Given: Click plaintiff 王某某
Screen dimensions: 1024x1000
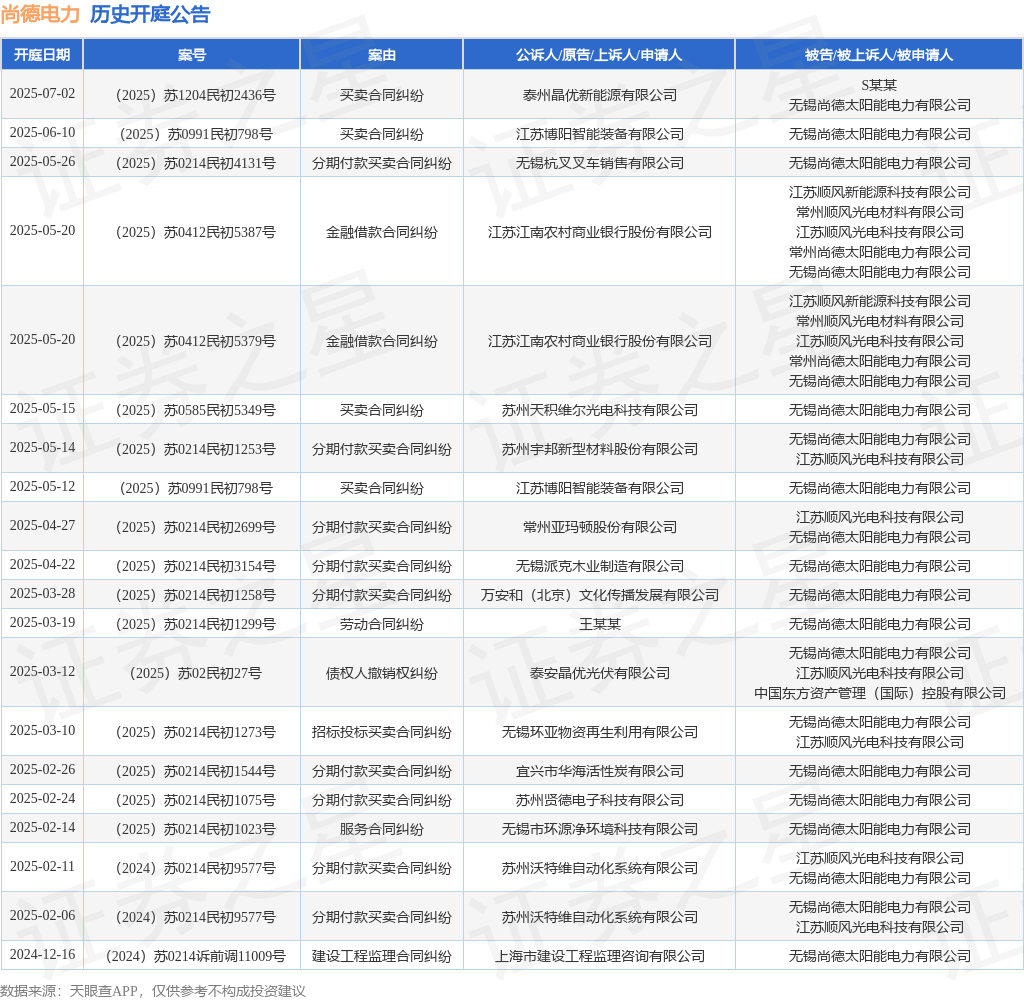Looking at the screenshot, I should pos(600,624).
